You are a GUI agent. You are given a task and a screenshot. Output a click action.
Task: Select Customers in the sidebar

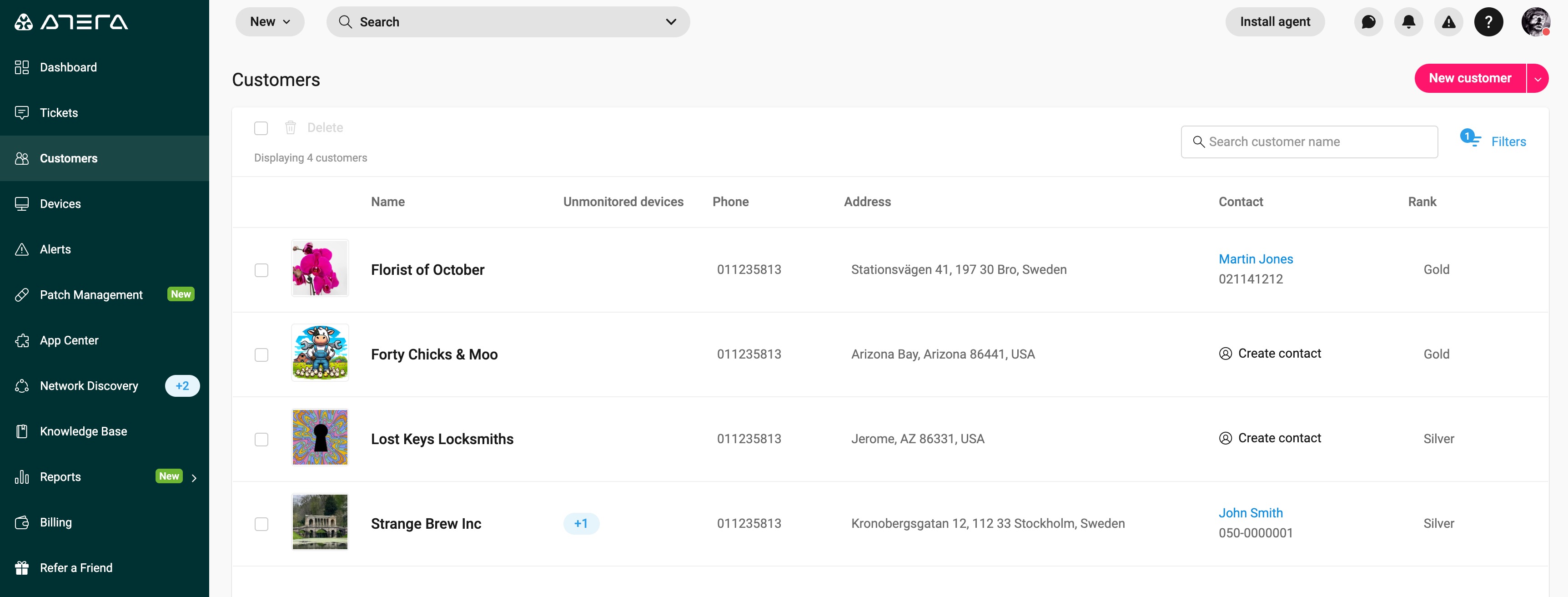coord(105,158)
